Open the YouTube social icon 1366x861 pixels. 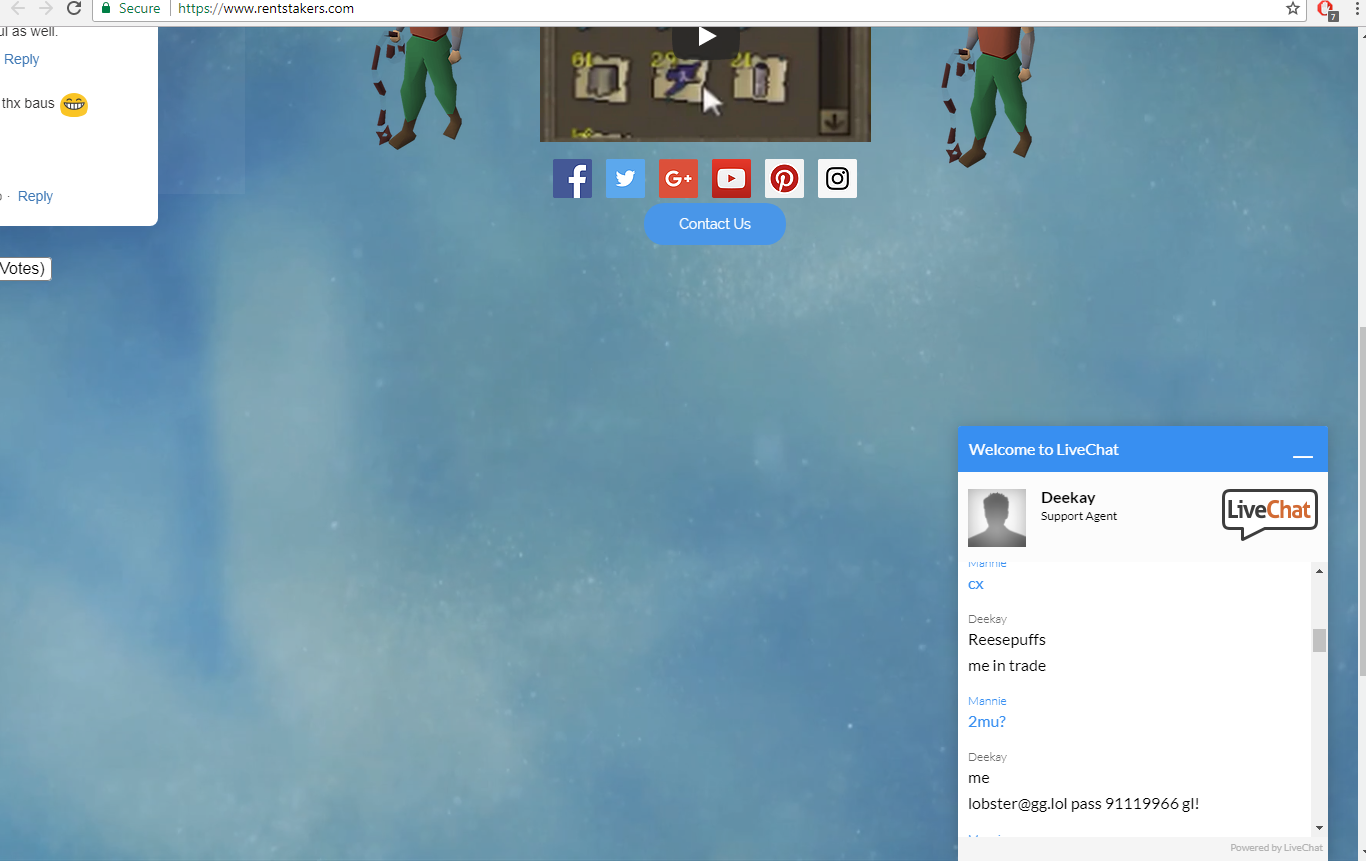click(x=731, y=179)
